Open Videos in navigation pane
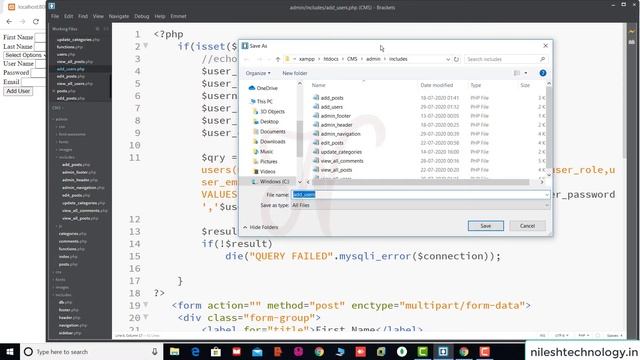Screen dimensions: 640x360 point(264,171)
